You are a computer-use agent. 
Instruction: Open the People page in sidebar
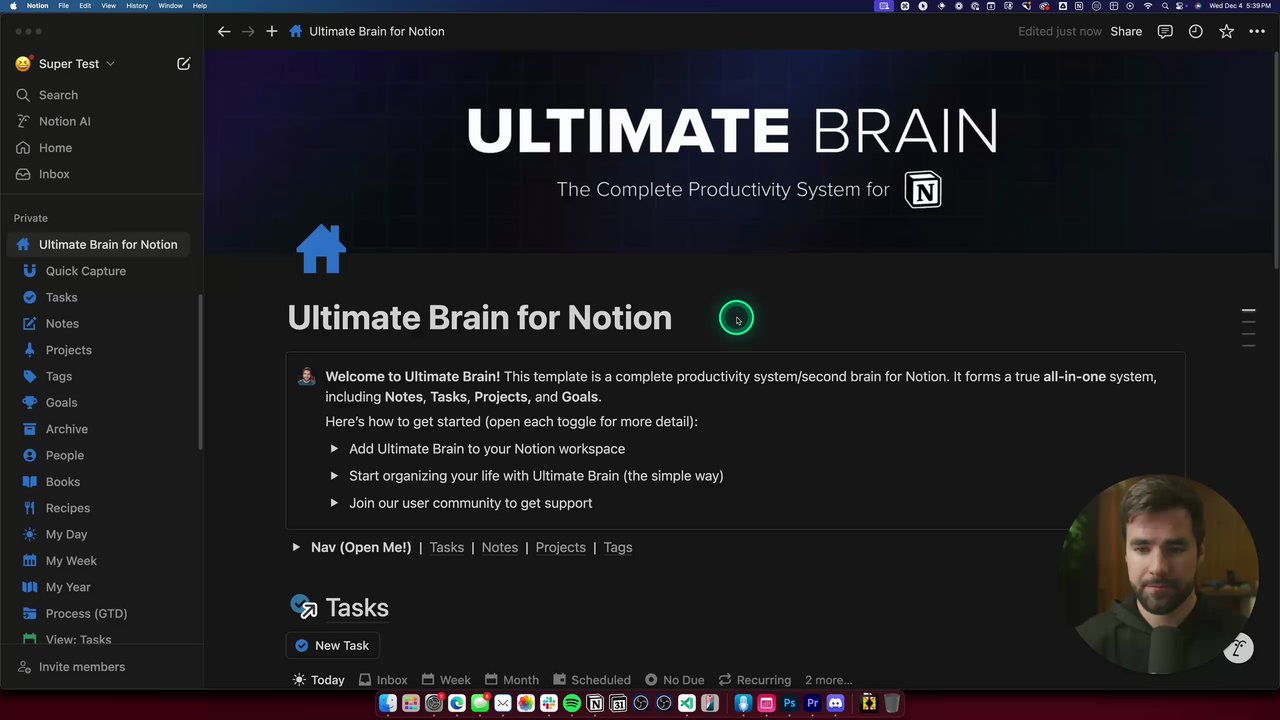point(64,455)
